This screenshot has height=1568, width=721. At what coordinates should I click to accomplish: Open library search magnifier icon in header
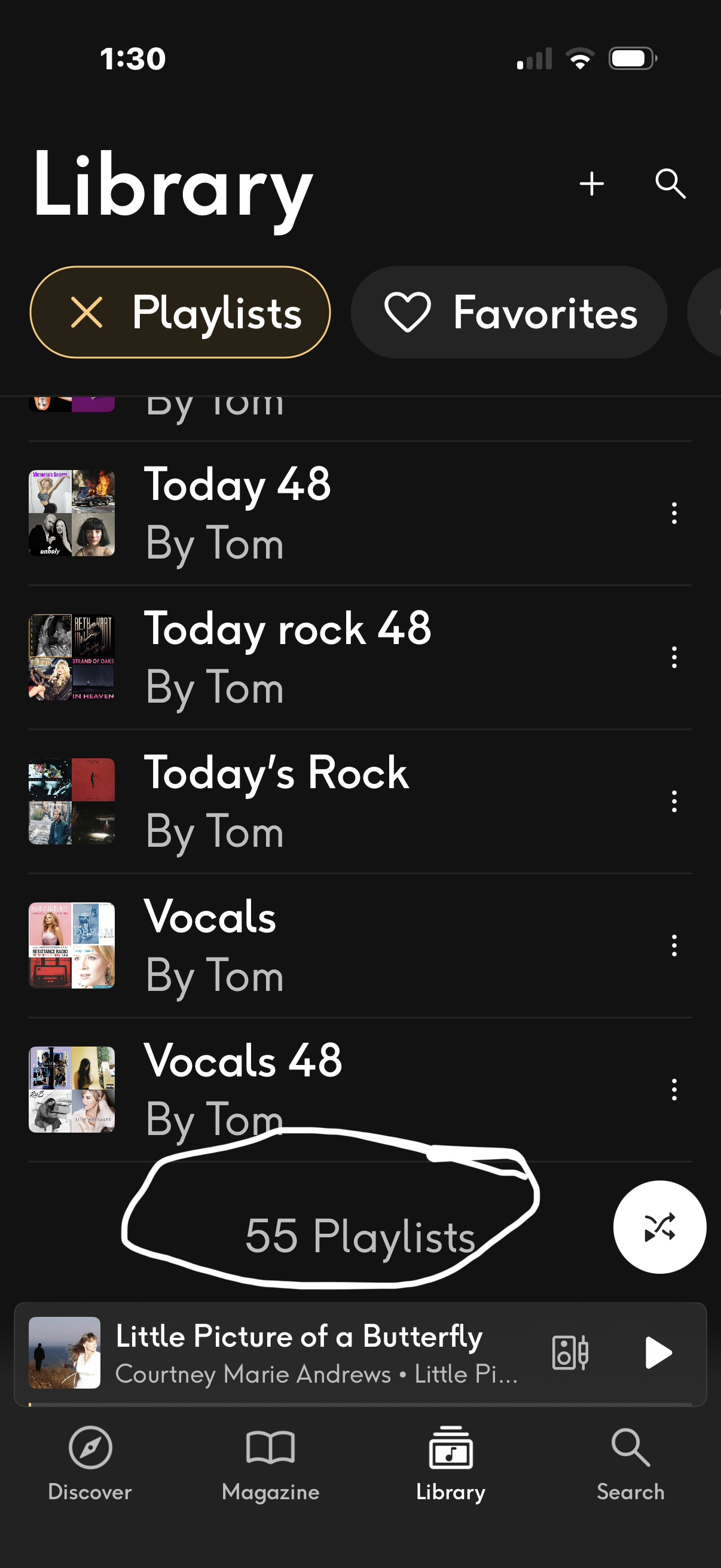(x=670, y=184)
